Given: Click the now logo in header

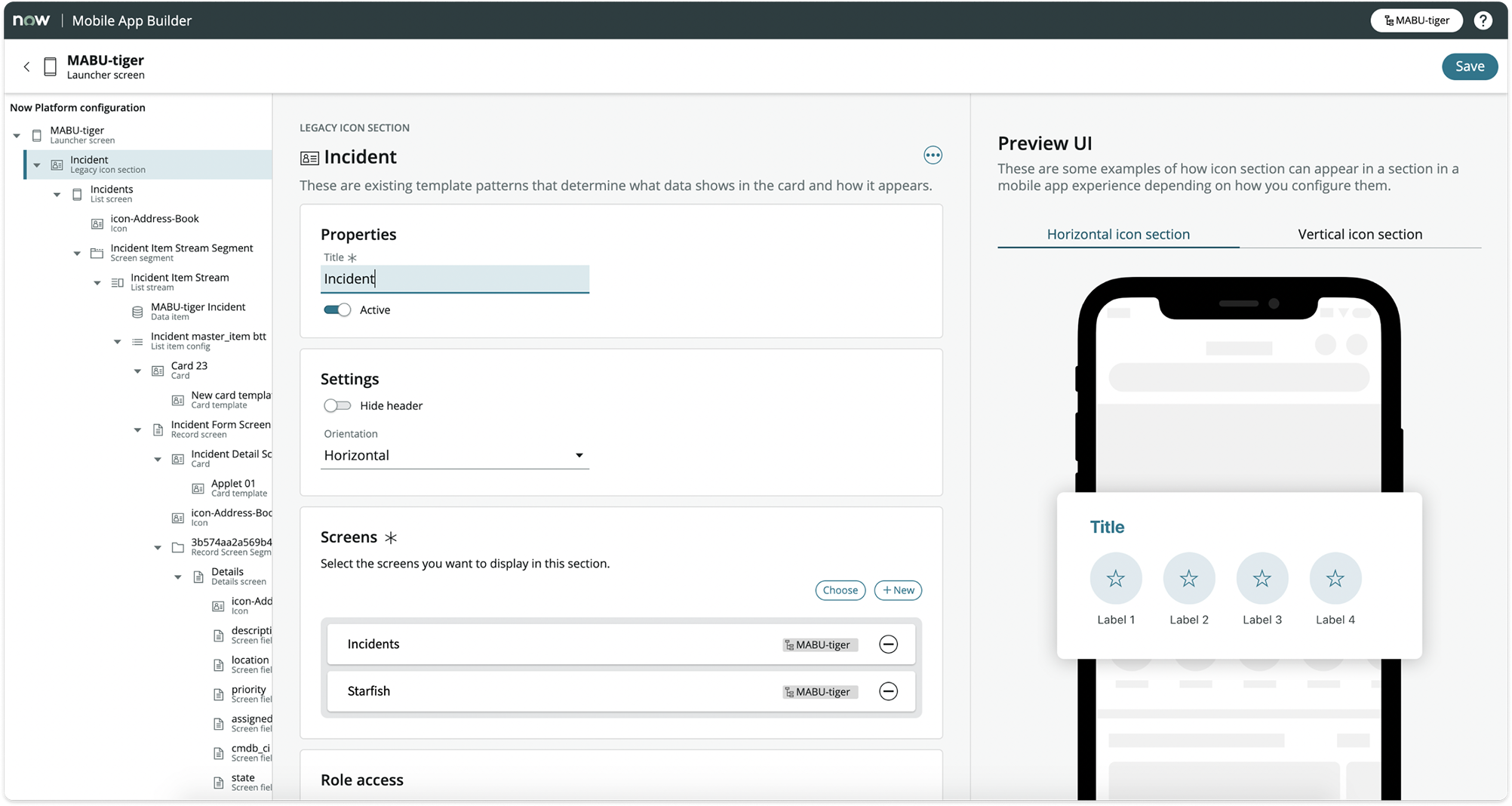Looking at the screenshot, I should click(32, 20).
